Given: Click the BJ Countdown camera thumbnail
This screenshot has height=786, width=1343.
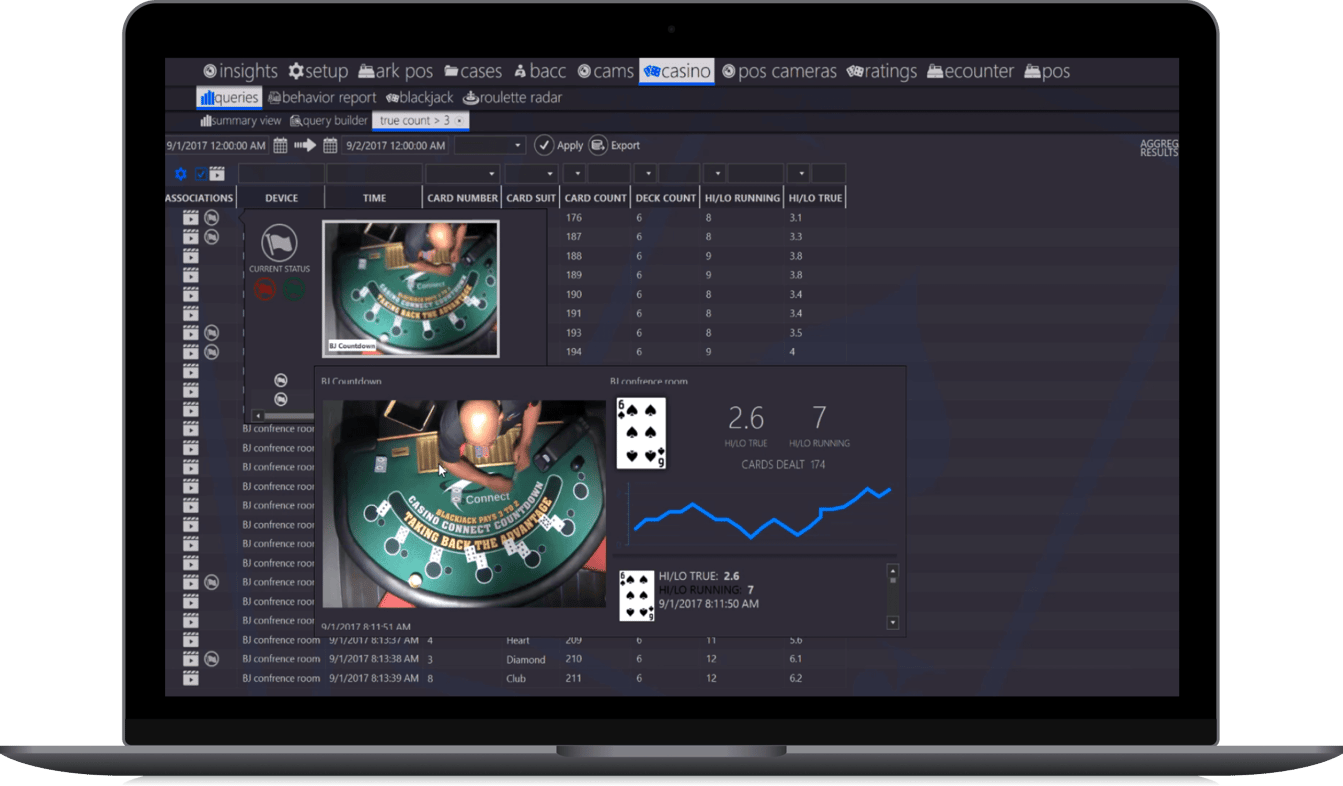Looking at the screenshot, I should click(x=411, y=289).
